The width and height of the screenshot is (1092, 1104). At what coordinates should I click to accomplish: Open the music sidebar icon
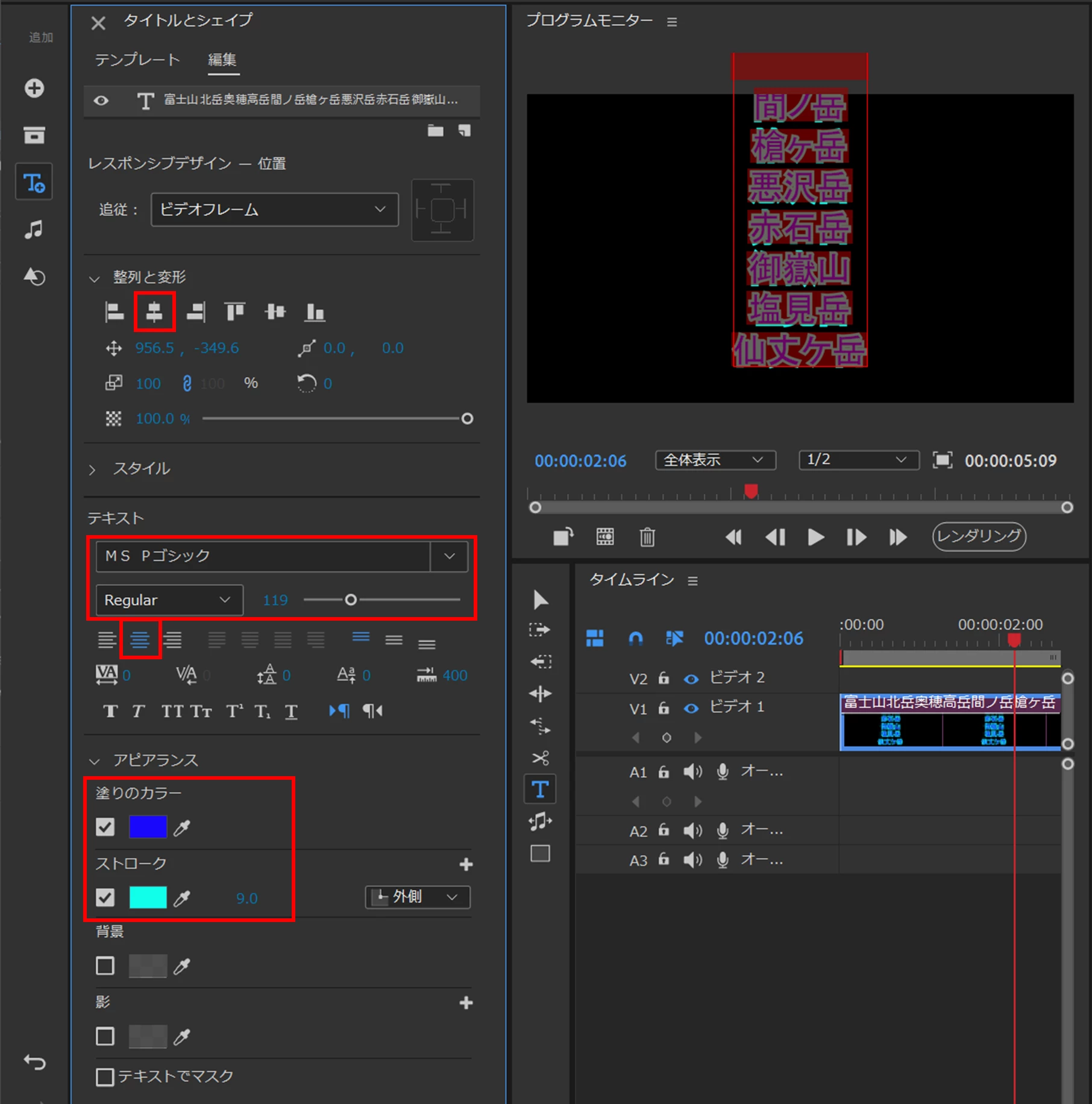[x=34, y=229]
